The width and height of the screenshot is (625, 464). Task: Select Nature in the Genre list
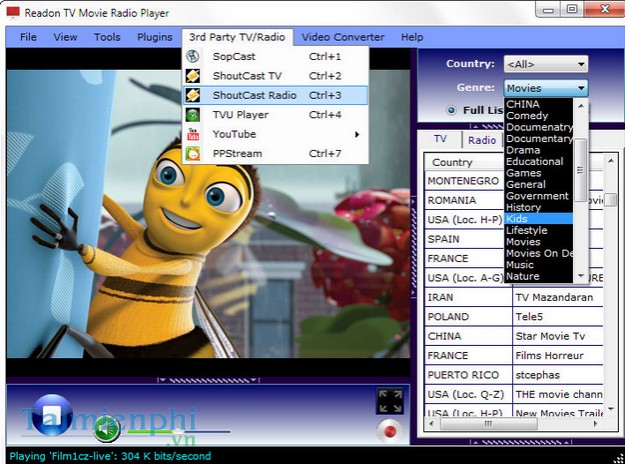tap(539, 276)
